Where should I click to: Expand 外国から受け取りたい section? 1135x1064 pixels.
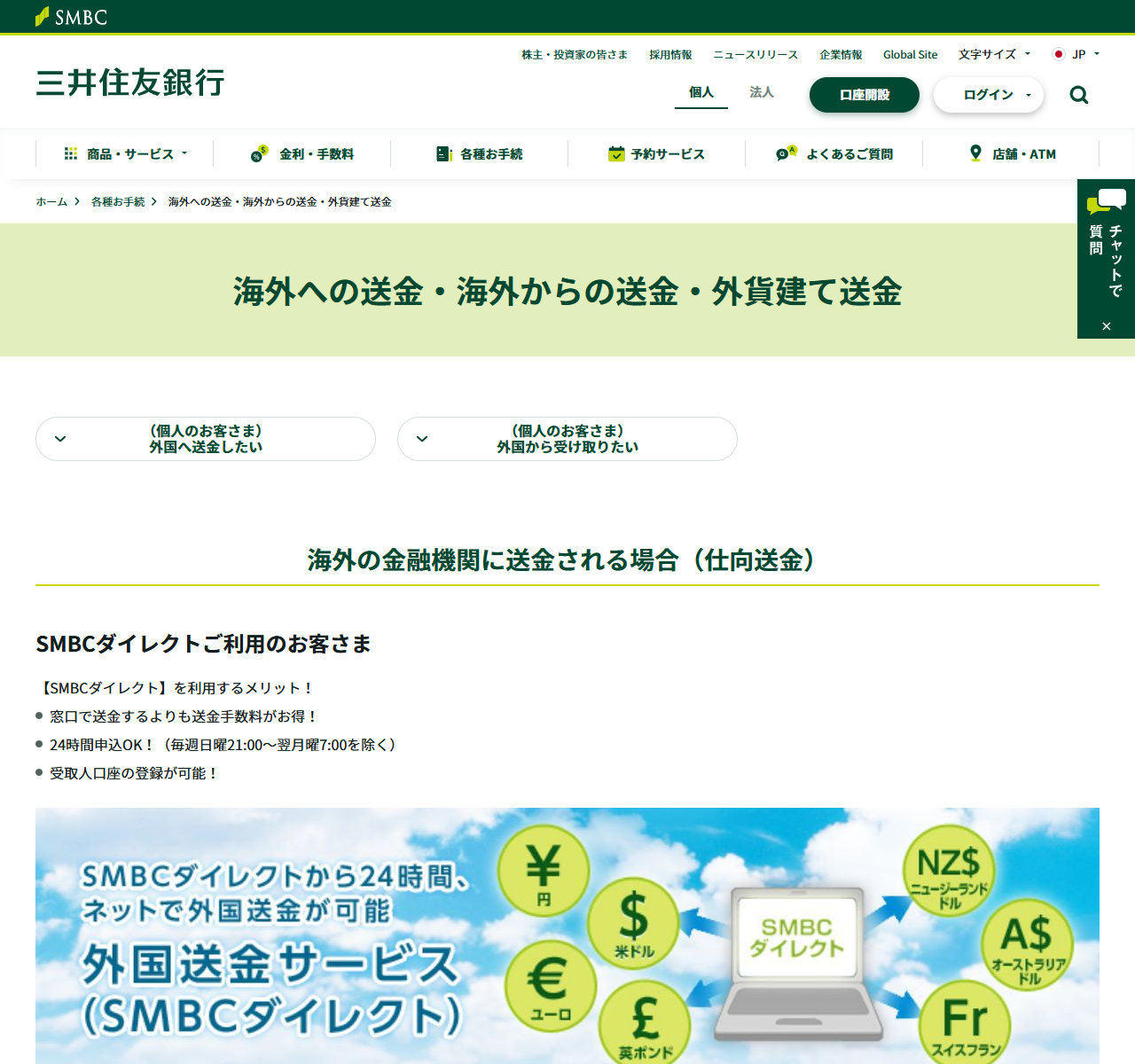coord(567,439)
